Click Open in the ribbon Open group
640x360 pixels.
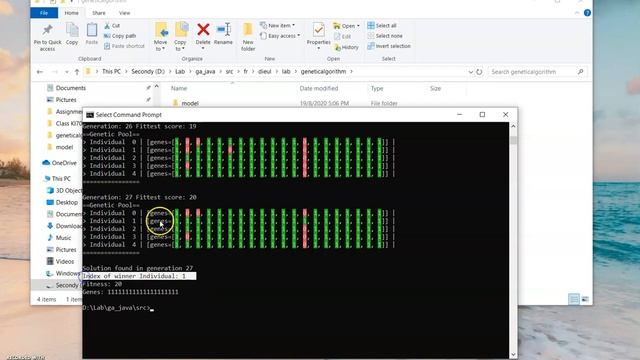pyautogui.click(x=347, y=26)
